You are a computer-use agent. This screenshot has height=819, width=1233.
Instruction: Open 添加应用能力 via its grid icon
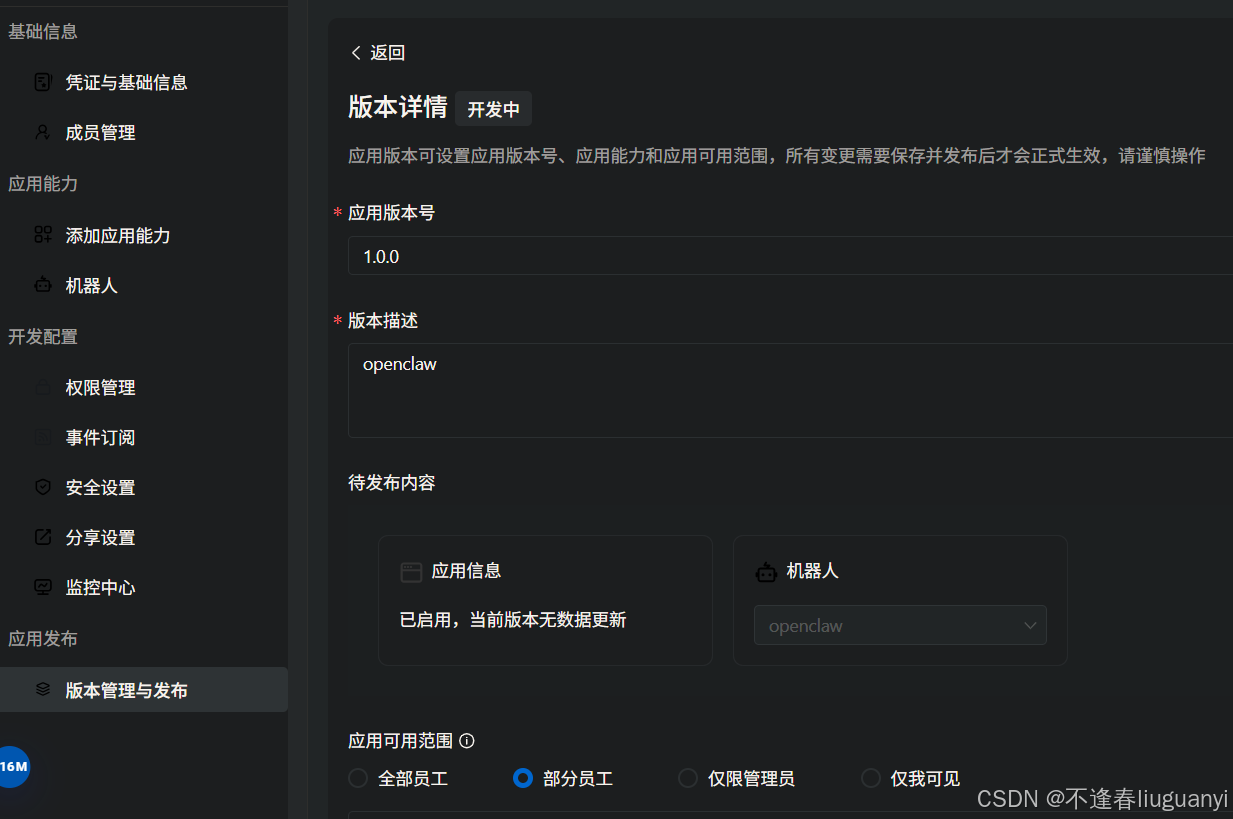coord(42,235)
